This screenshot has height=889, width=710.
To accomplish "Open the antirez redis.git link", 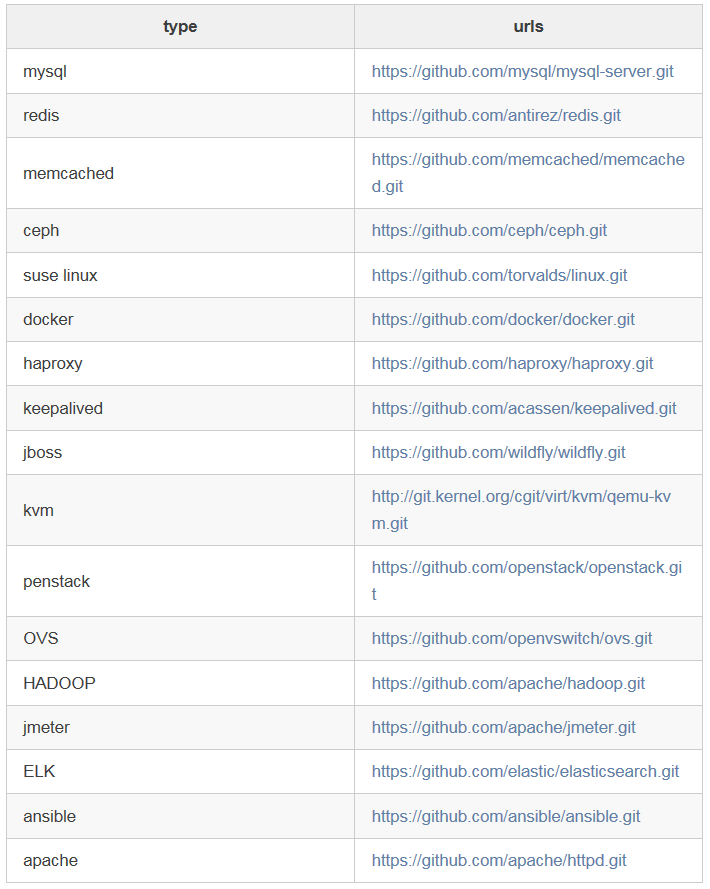I will point(496,116).
